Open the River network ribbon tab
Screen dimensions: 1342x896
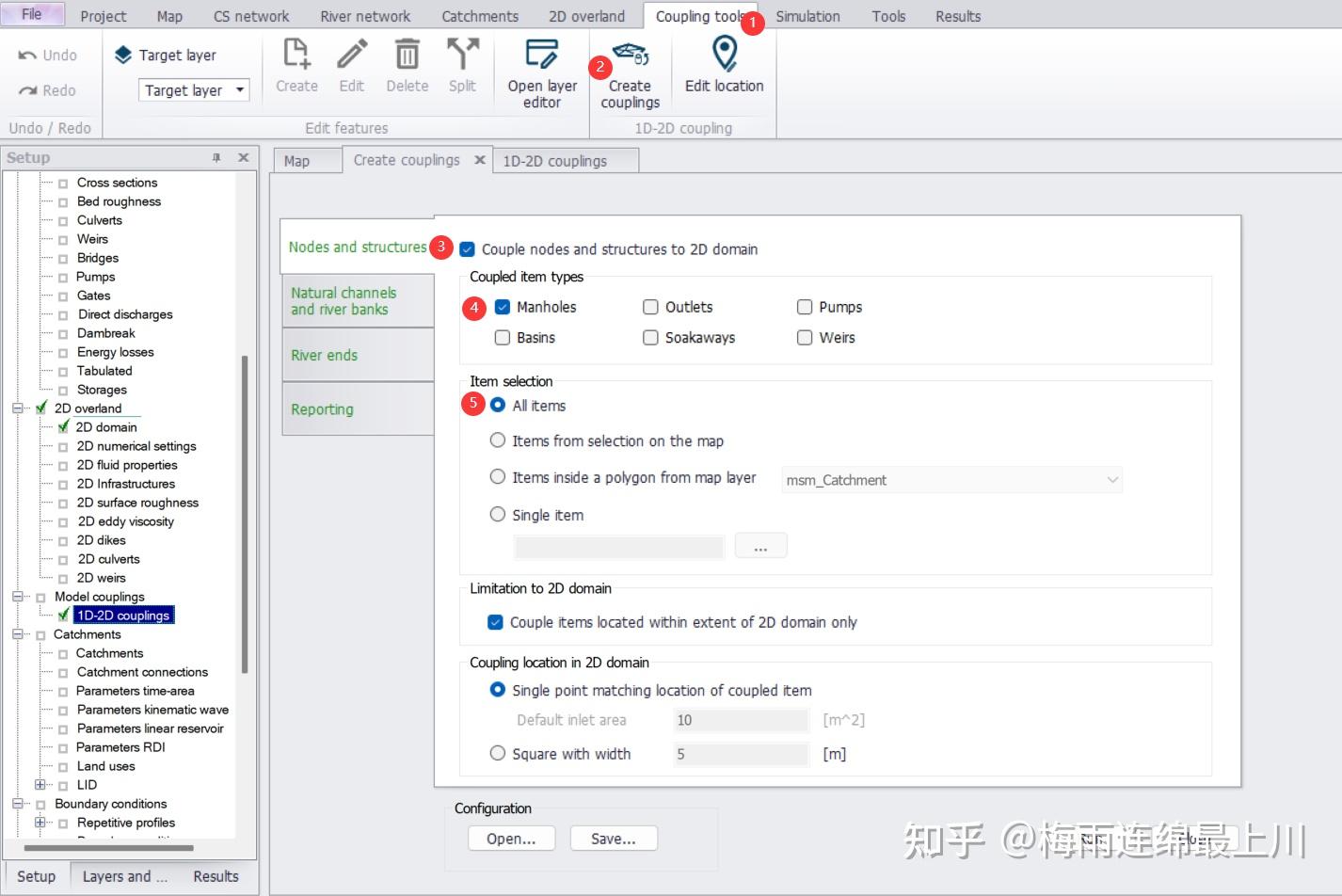(365, 16)
